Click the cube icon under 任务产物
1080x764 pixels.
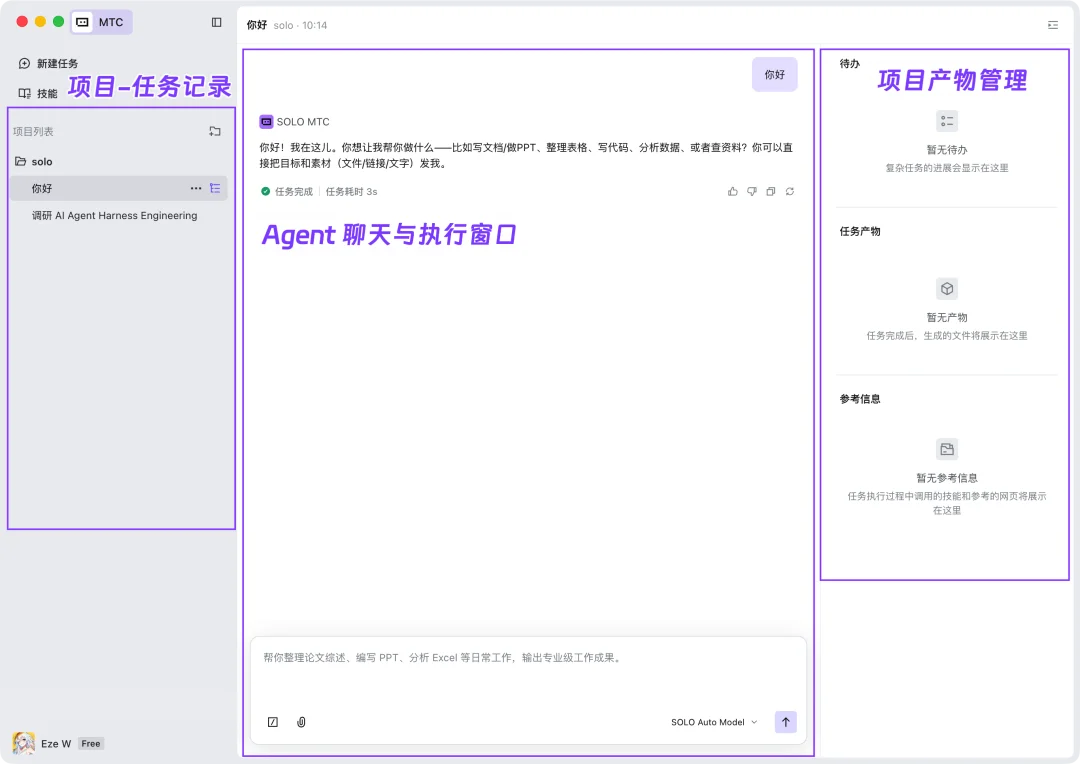(947, 288)
